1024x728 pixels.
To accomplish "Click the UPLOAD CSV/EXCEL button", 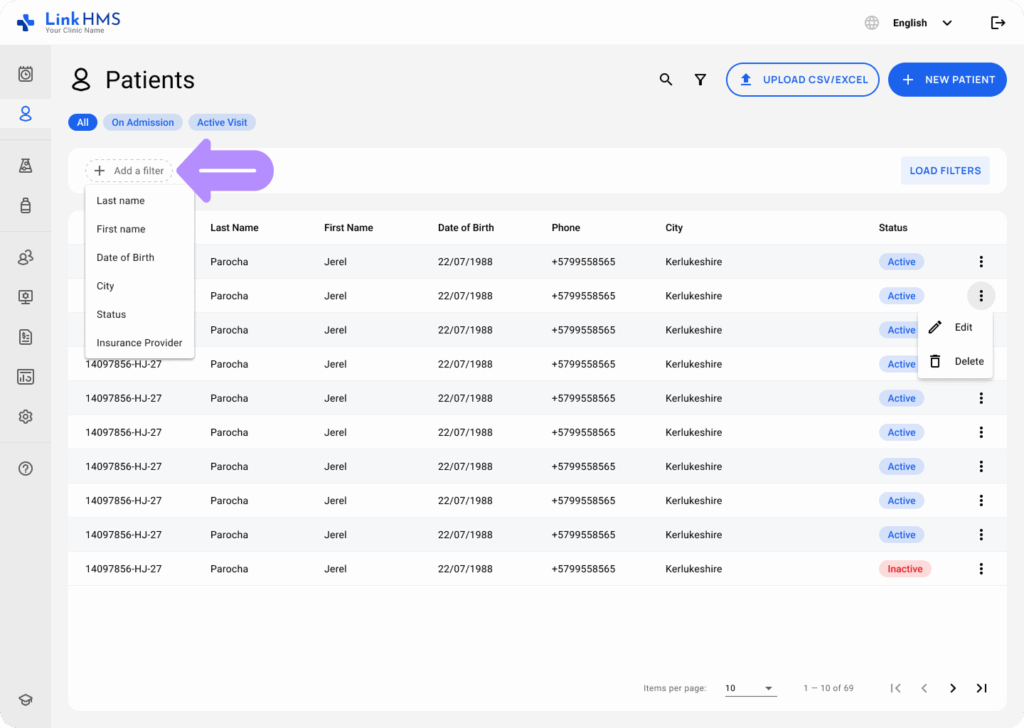I will pyautogui.click(x=802, y=79).
